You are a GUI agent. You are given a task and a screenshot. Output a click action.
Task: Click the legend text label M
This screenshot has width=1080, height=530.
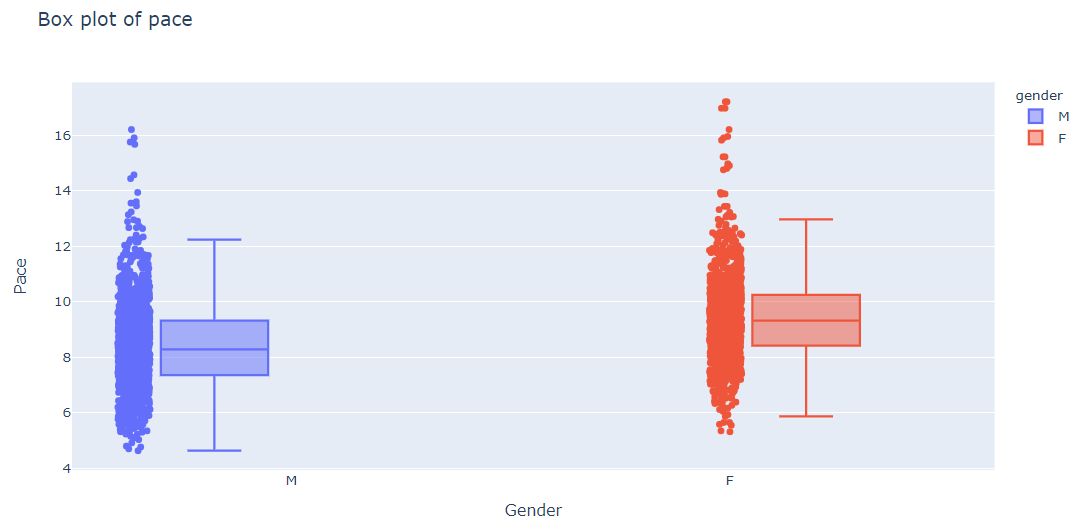pyautogui.click(x=1064, y=116)
